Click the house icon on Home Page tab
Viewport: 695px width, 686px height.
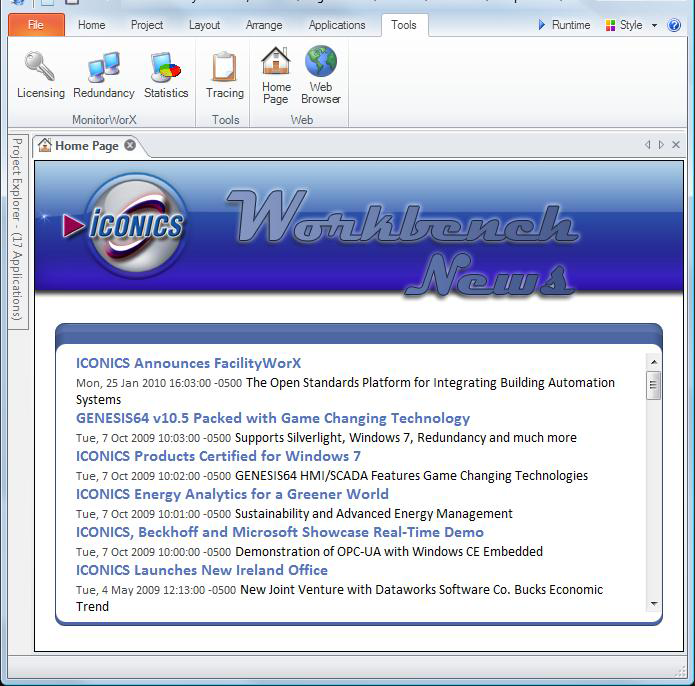[45, 145]
